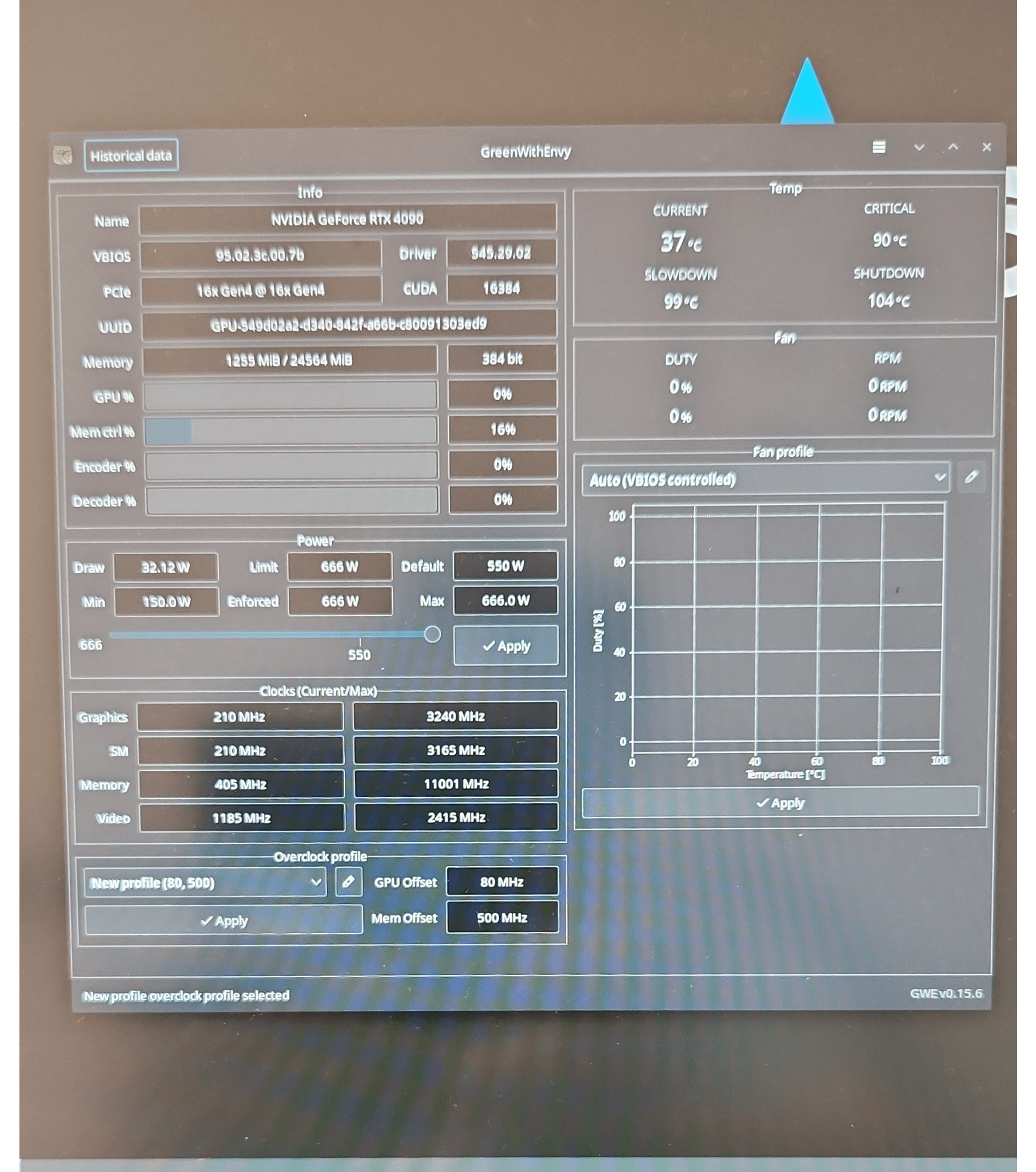This screenshot has height=1172, width=1036.
Task: Click the shutdown temperature "104 °C"
Action: [888, 301]
